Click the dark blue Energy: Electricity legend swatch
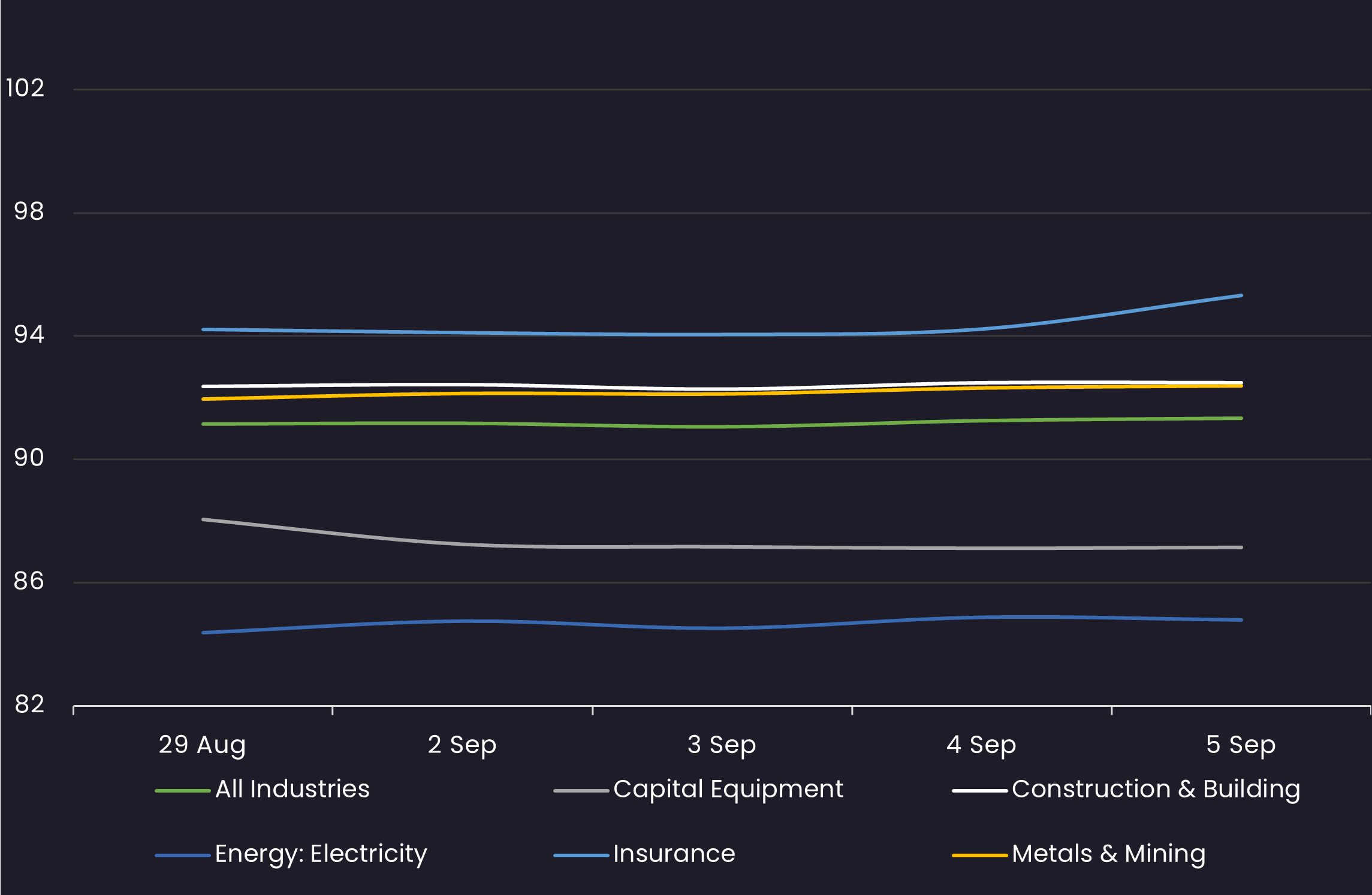The width and height of the screenshot is (1372, 895). click(182, 855)
